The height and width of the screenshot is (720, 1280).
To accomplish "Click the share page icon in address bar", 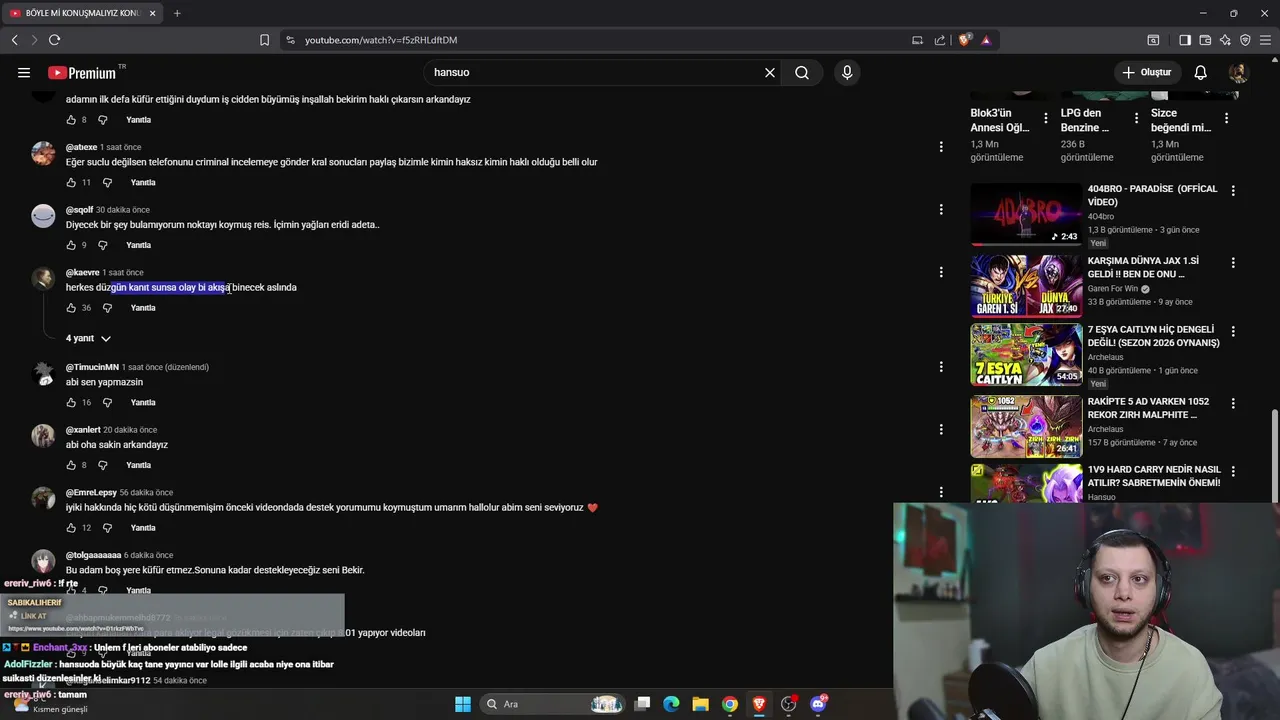I will 940,40.
